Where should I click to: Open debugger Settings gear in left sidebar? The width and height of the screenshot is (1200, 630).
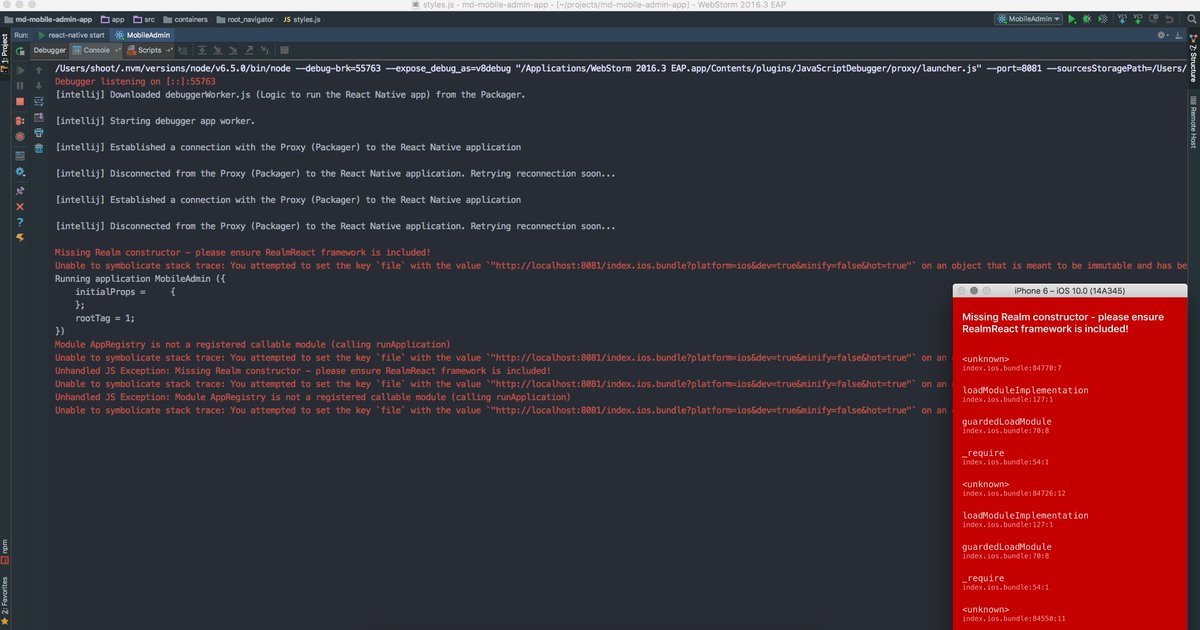[20, 171]
